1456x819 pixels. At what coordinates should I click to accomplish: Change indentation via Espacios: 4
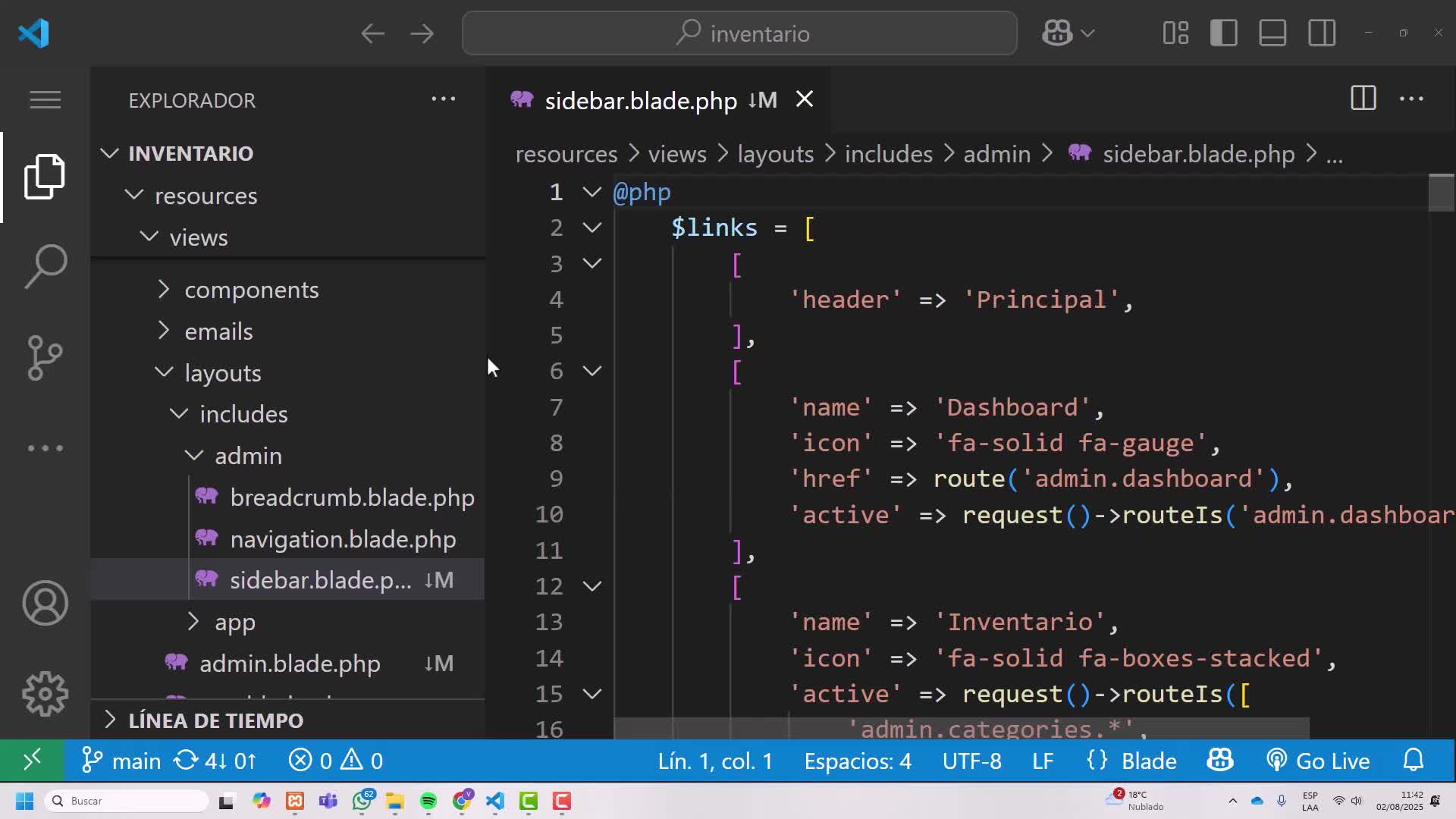pyautogui.click(x=858, y=761)
